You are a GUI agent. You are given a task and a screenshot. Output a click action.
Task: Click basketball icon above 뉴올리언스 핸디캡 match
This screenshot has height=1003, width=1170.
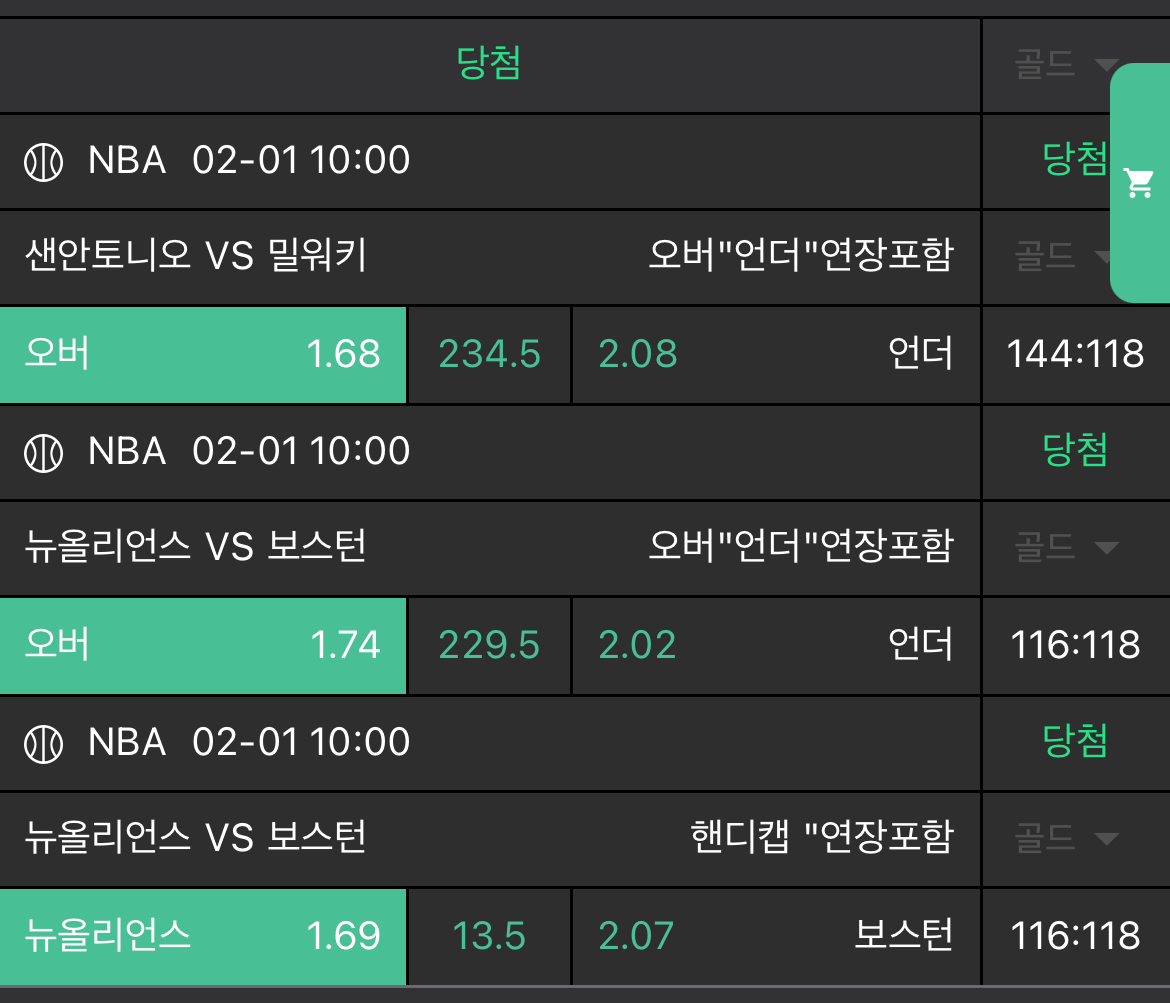coord(43,743)
